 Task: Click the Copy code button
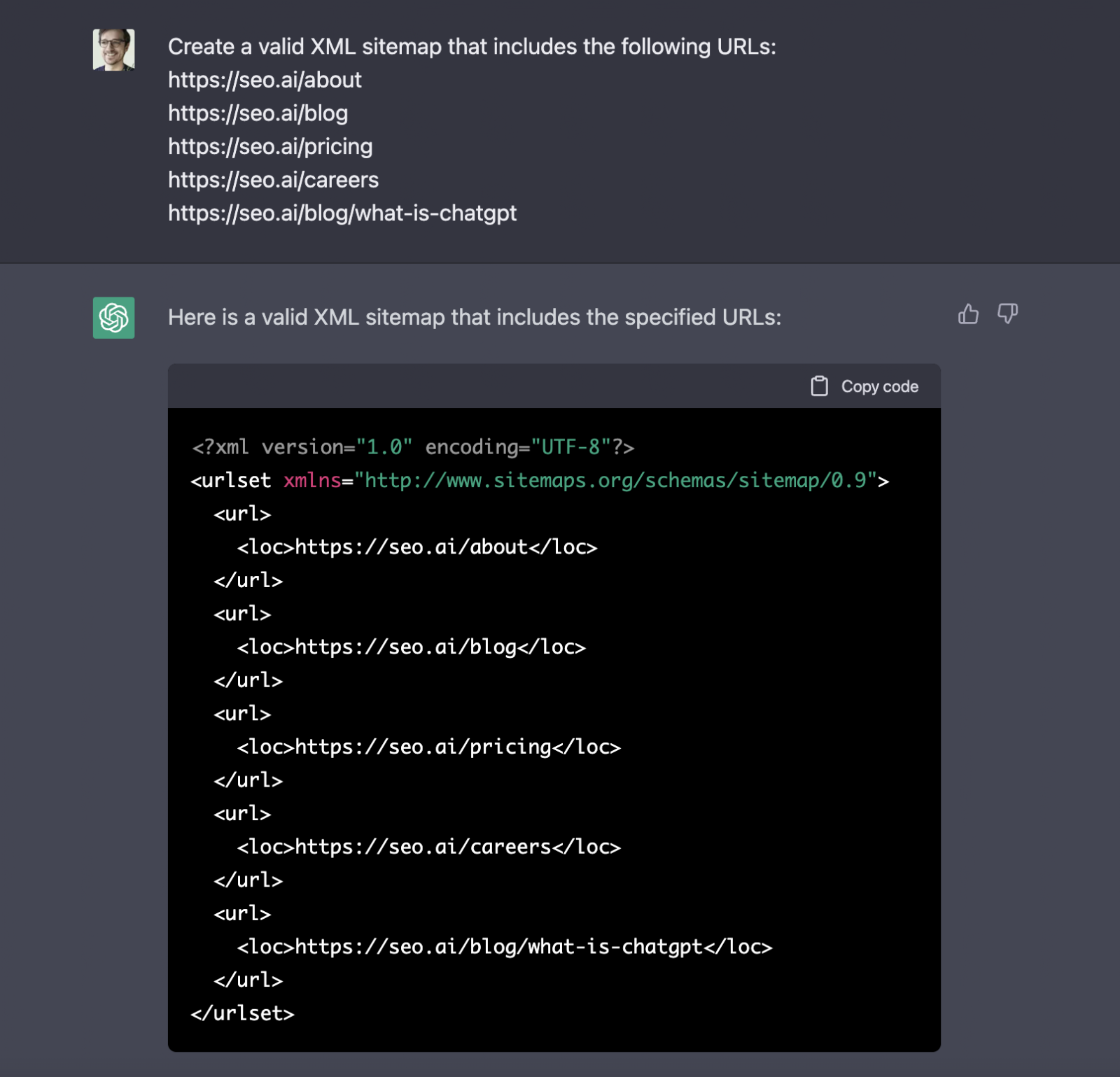click(864, 386)
